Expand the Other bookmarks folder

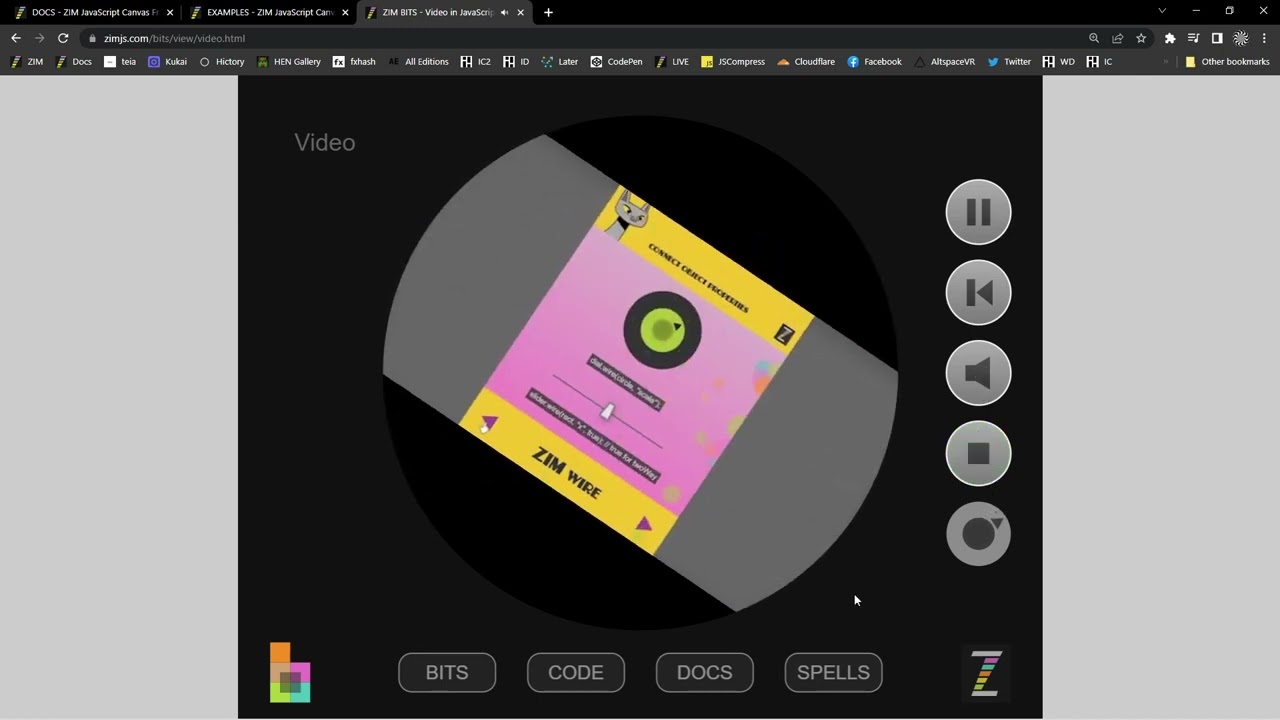point(1227,62)
